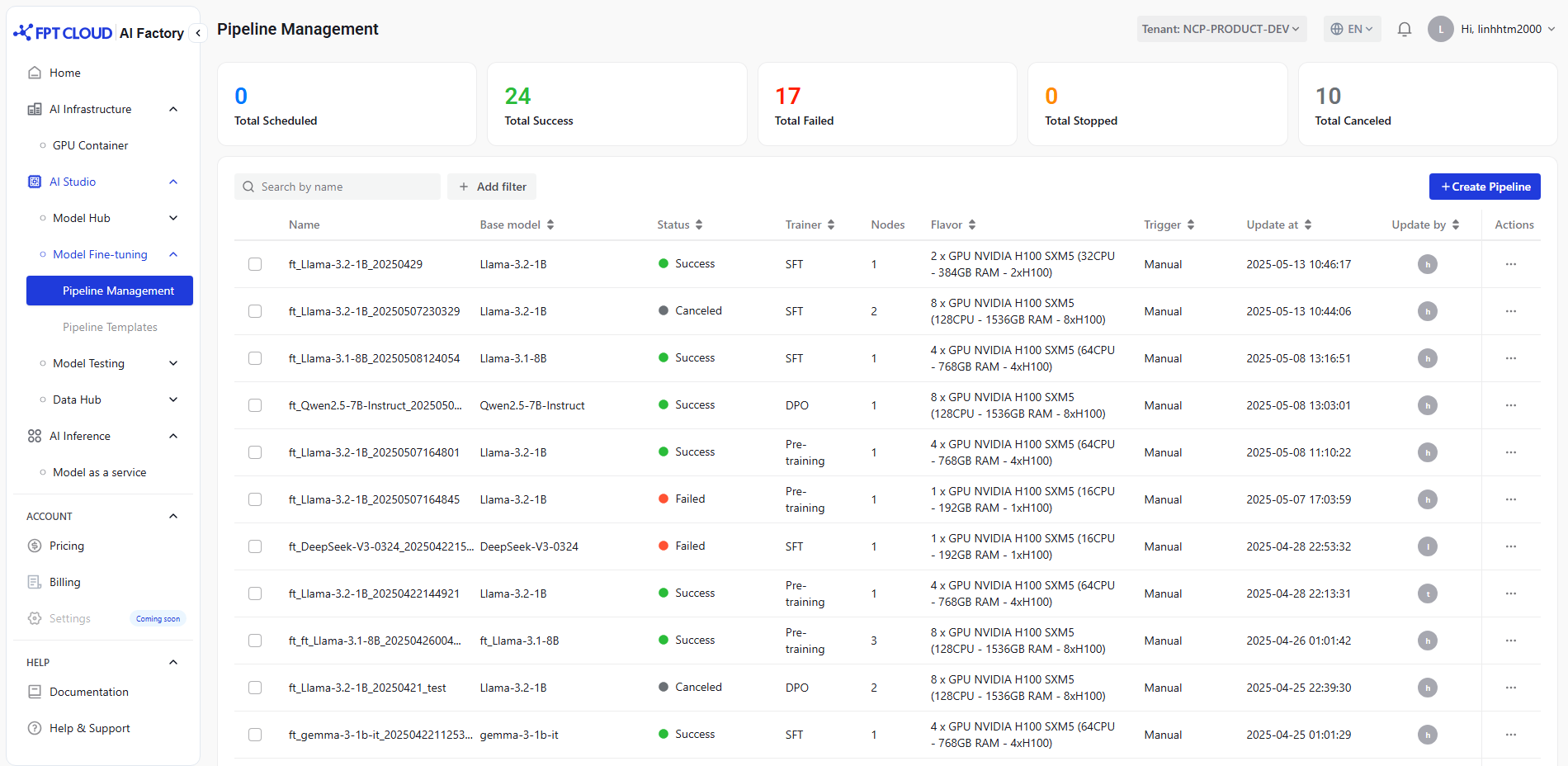Open Model as a service
Image resolution: width=1568 pixels, height=766 pixels.
(100, 472)
